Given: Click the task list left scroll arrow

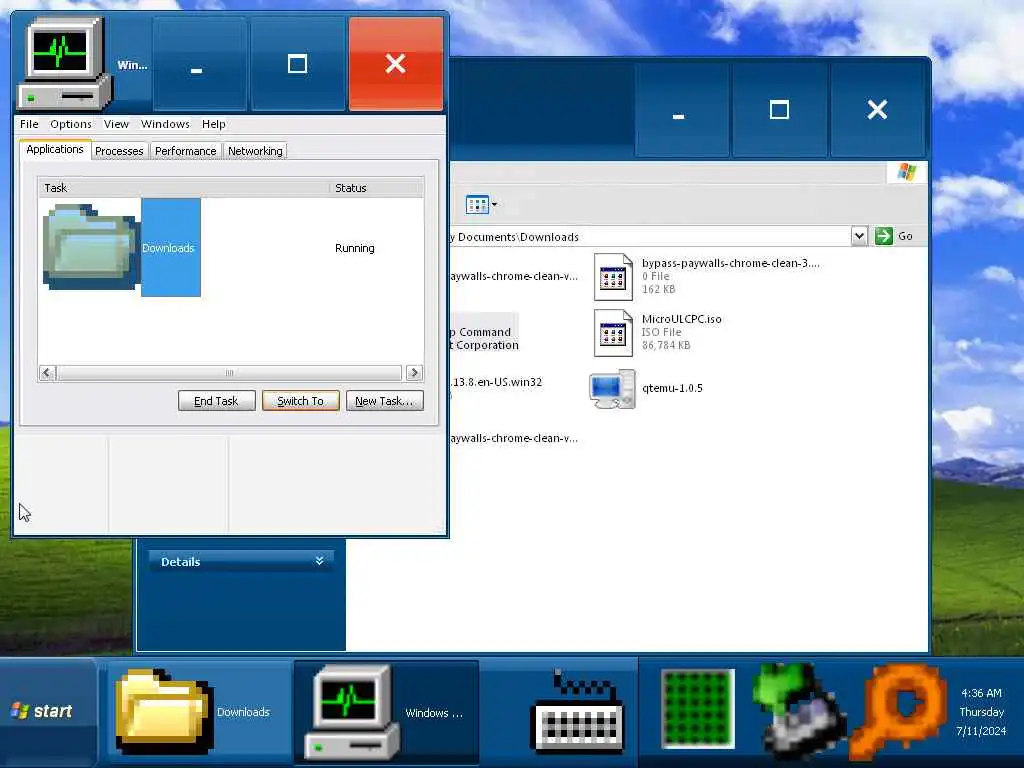Looking at the screenshot, I should pos(46,373).
